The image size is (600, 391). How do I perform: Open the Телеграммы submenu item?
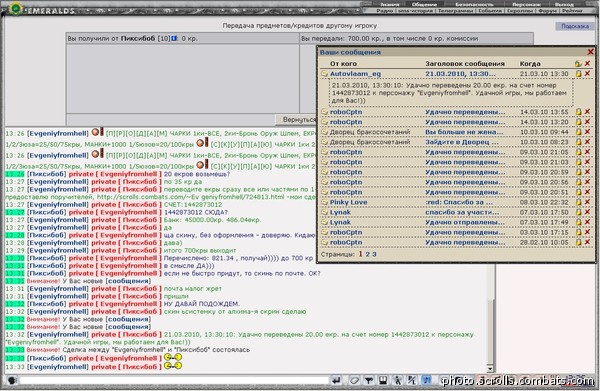click(455, 11)
